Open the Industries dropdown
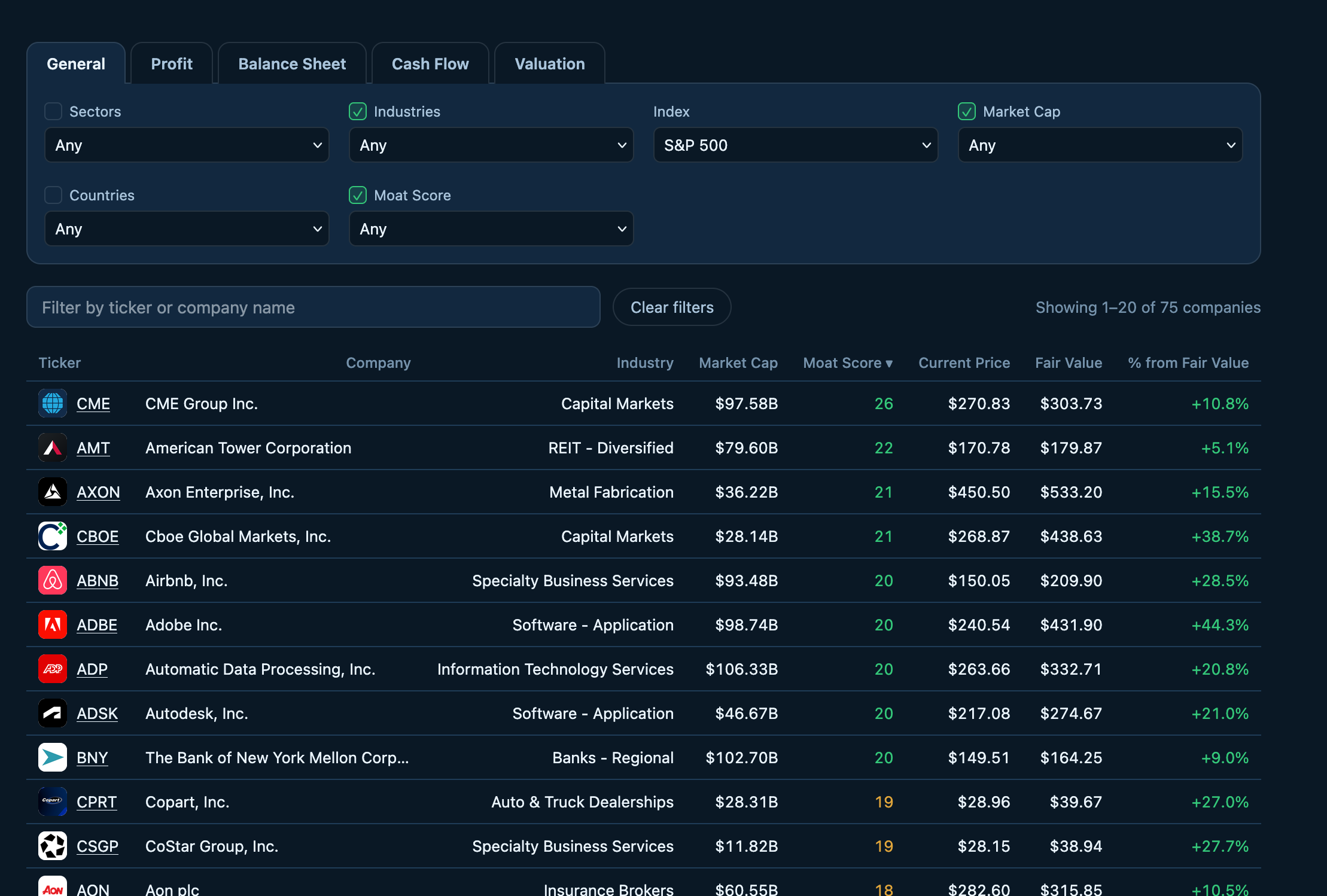The width and height of the screenshot is (1327, 896). pyautogui.click(x=491, y=145)
